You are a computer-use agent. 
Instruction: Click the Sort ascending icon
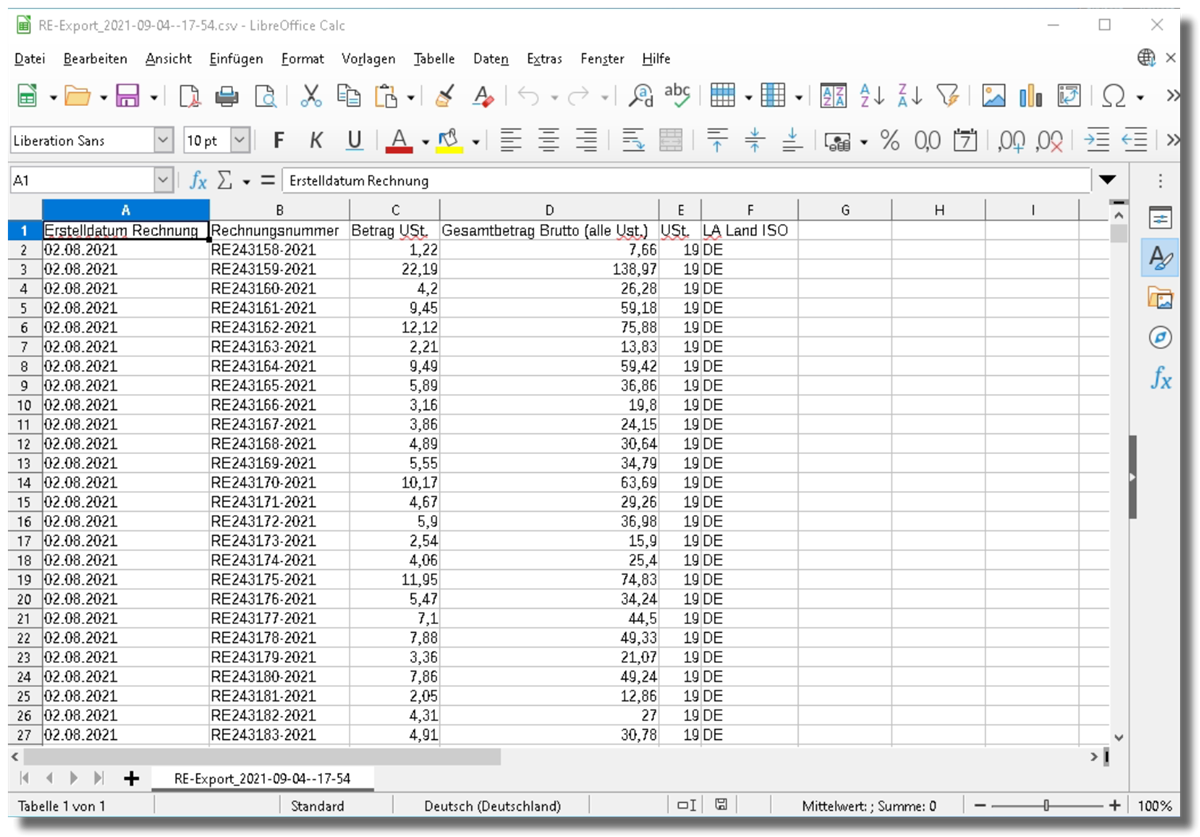coord(872,96)
